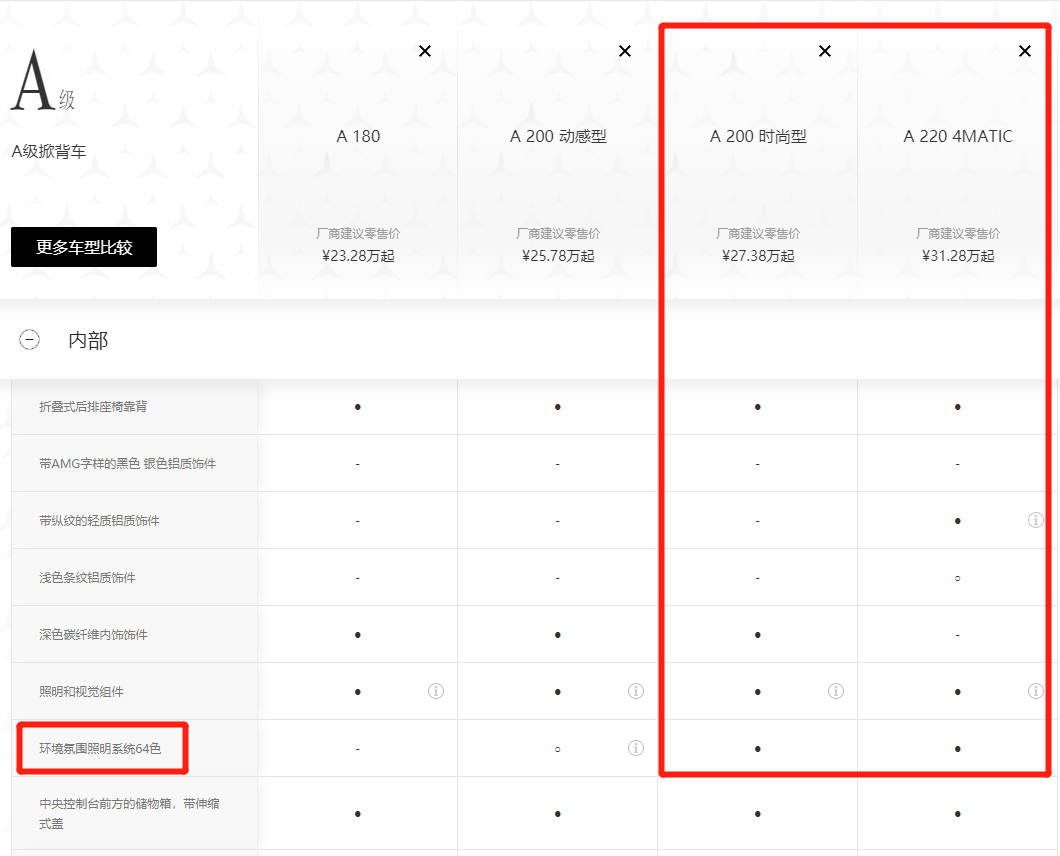
Task: Open info icon for 带纵纹的轻质铝质饰件 on A 220 4MATIC
Action: [x=1036, y=520]
